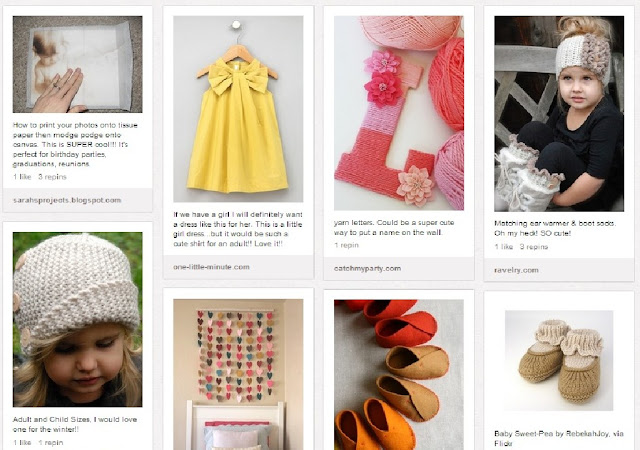Open the ear warmer and boot socks photo
640x450 pixels.
pyautogui.click(x=559, y=114)
